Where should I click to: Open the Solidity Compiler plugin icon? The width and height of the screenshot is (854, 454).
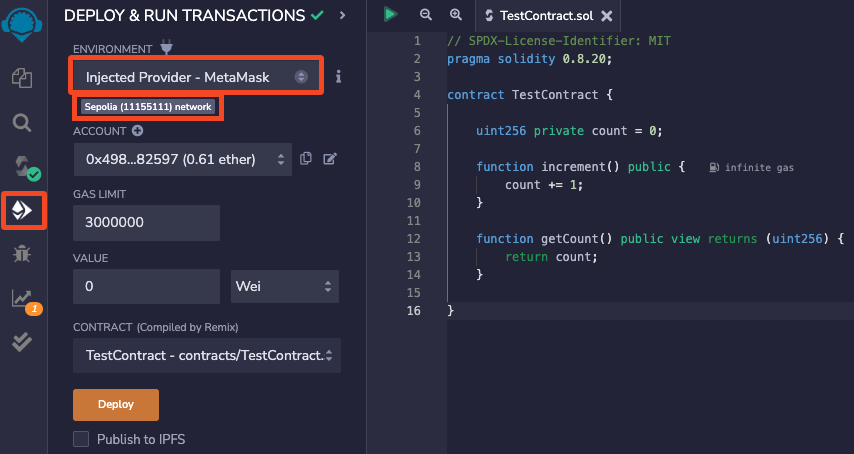click(x=22, y=166)
